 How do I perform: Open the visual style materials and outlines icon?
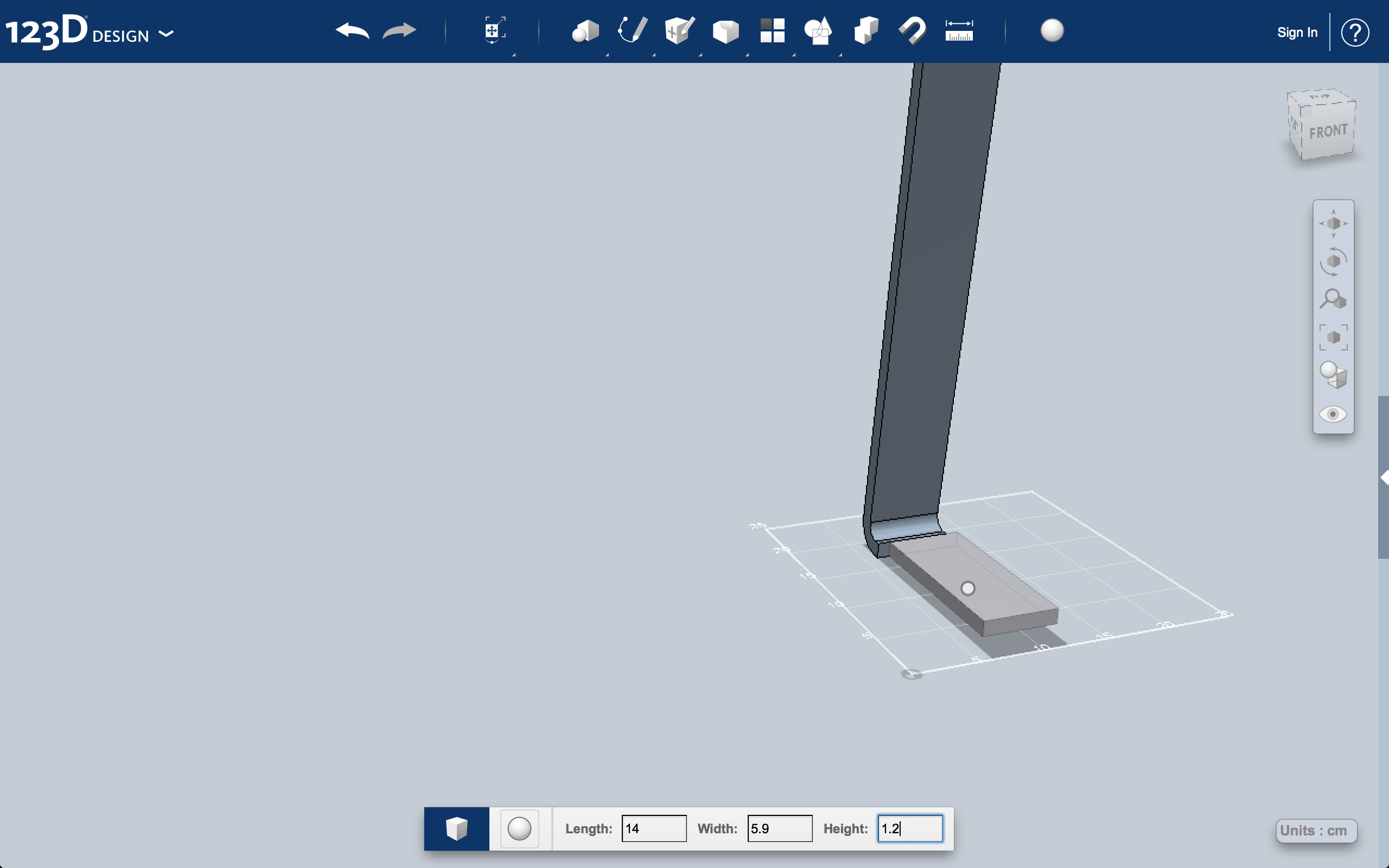pos(1333,375)
